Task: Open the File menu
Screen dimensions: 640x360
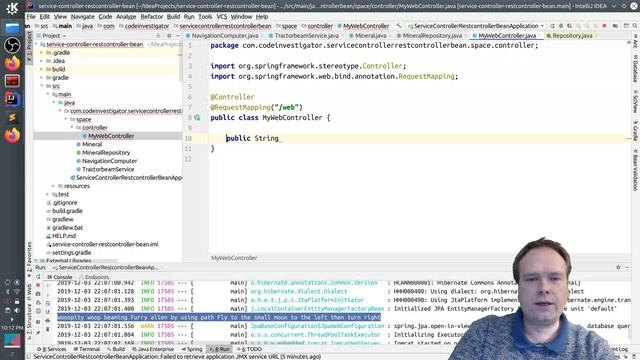Action: [31, 17]
